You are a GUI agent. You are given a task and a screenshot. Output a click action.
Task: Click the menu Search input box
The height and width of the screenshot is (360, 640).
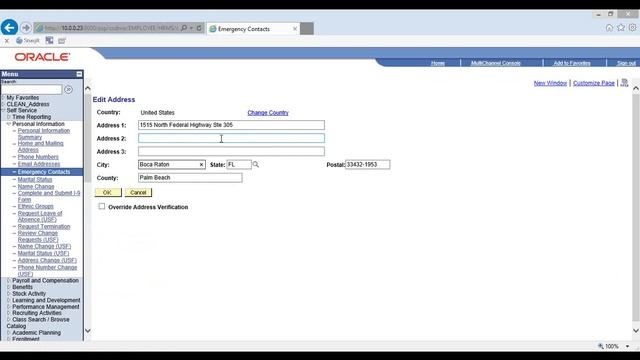click(x=31, y=89)
